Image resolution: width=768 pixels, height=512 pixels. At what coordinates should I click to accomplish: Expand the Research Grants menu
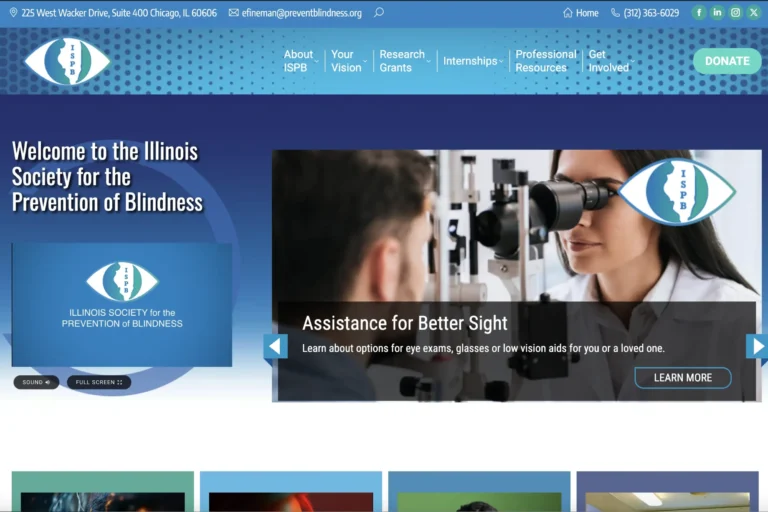pyautogui.click(x=405, y=61)
